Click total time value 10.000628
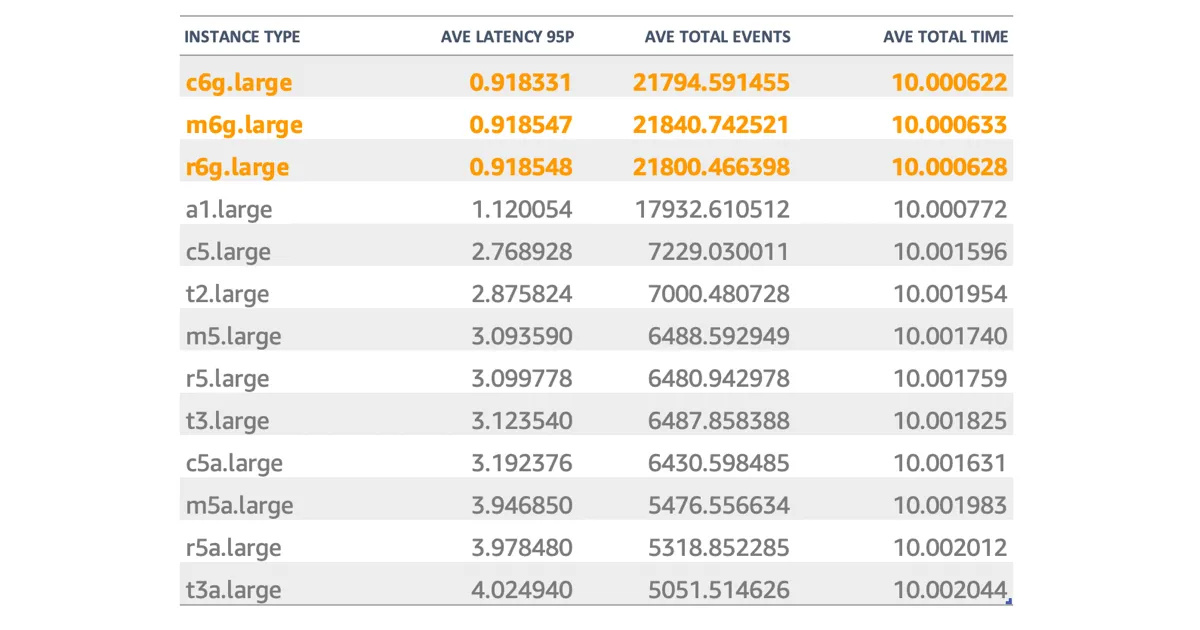 point(950,166)
